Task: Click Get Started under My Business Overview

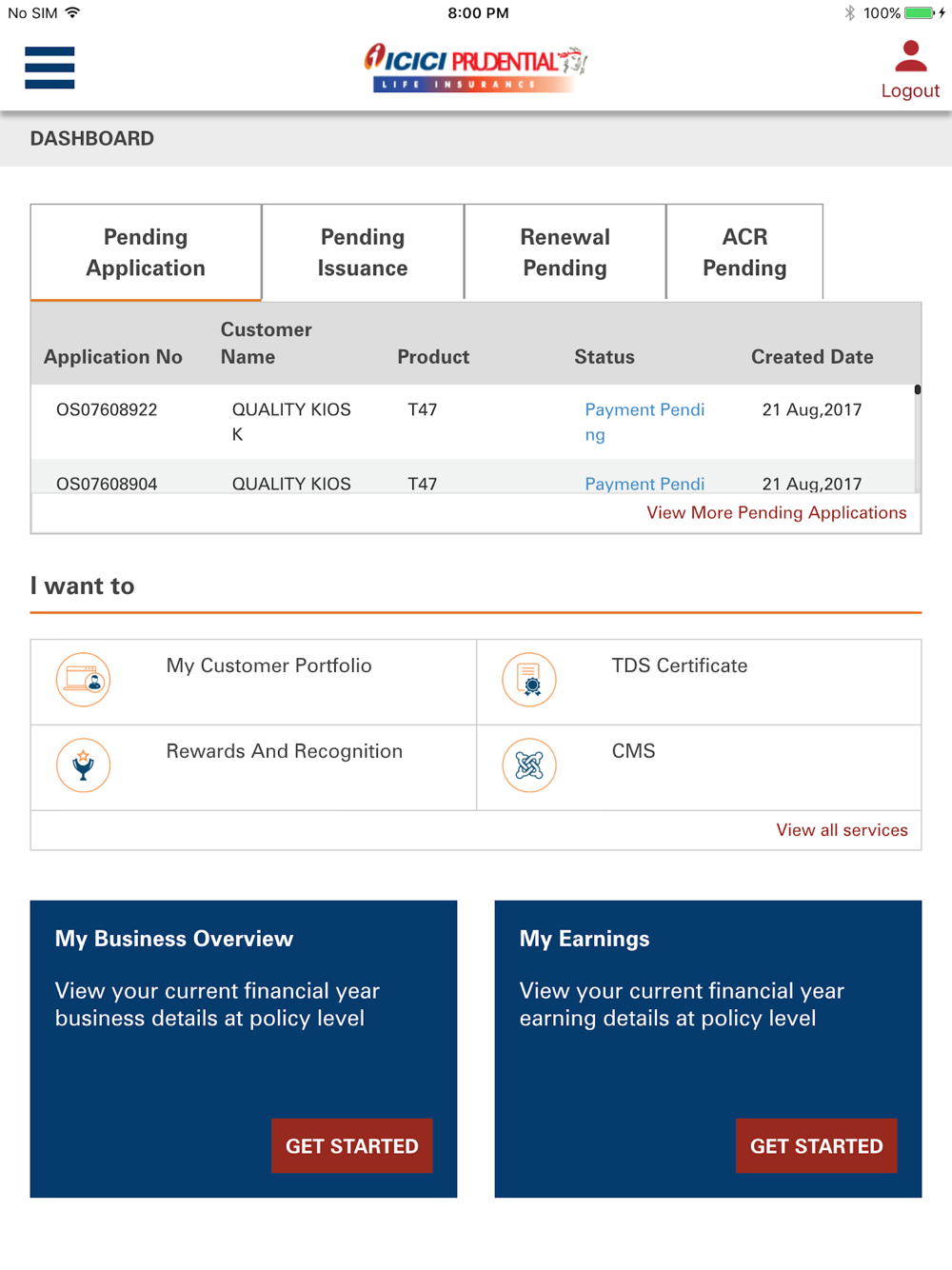Action: click(x=352, y=1146)
